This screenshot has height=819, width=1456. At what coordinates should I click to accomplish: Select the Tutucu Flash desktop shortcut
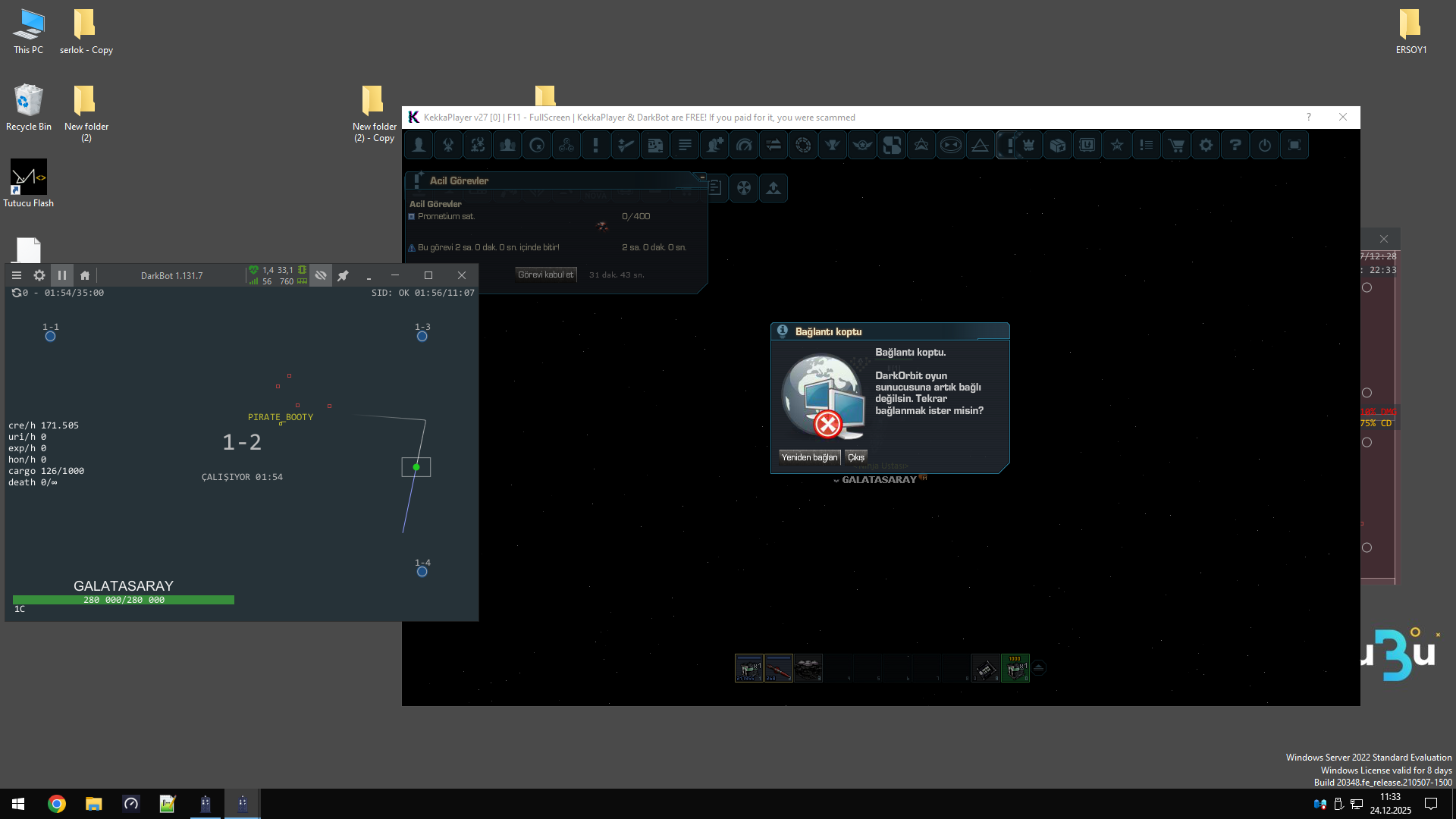(x=29, y=184)
